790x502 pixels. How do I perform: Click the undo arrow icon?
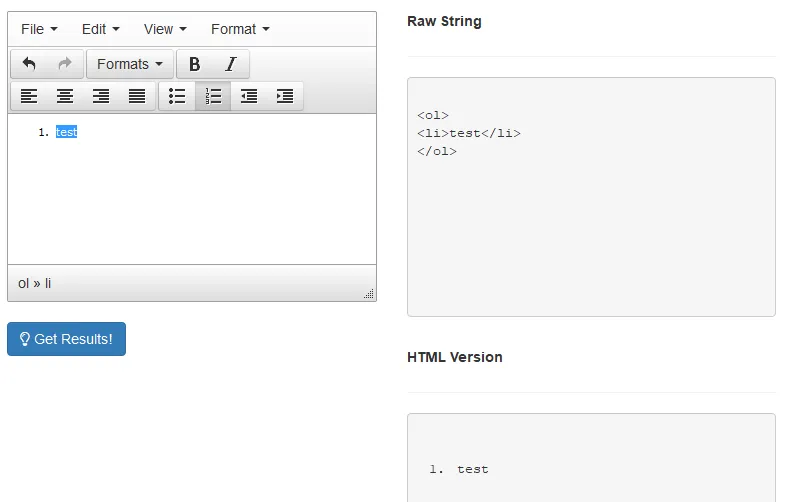tap(29, 64)
